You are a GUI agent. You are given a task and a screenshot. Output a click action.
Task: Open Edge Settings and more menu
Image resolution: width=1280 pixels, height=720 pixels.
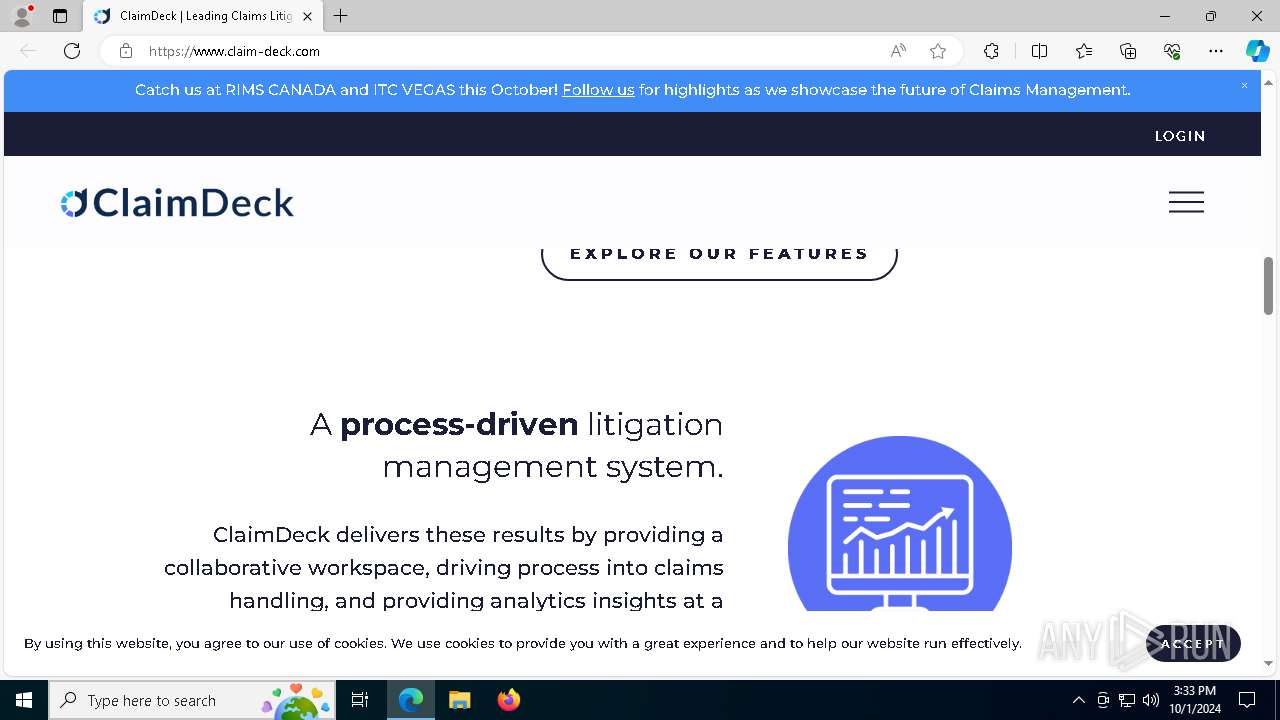[x=1216, y=51]
